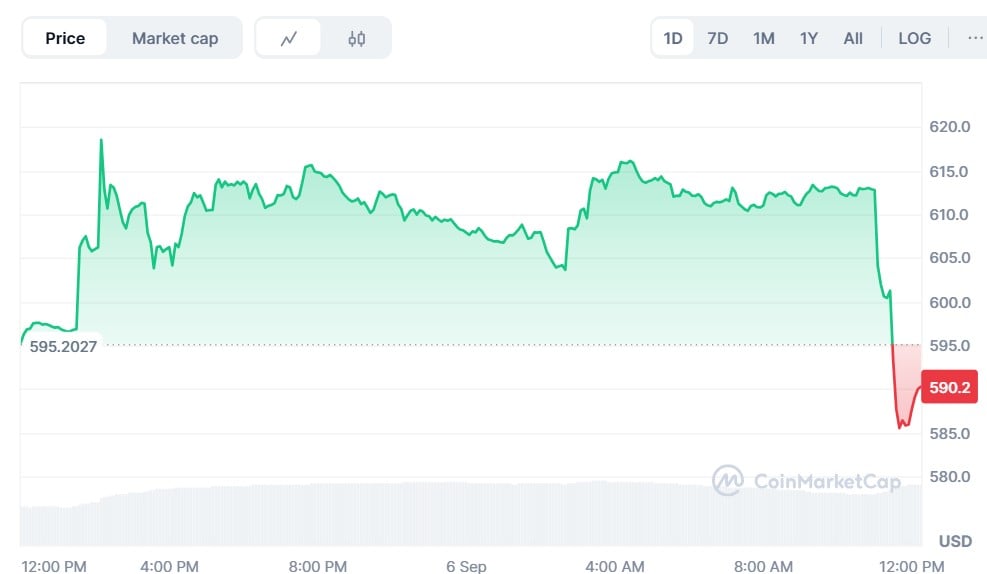Toggle LOG scale on the chart
987x574 pixels.
(914, 38)
